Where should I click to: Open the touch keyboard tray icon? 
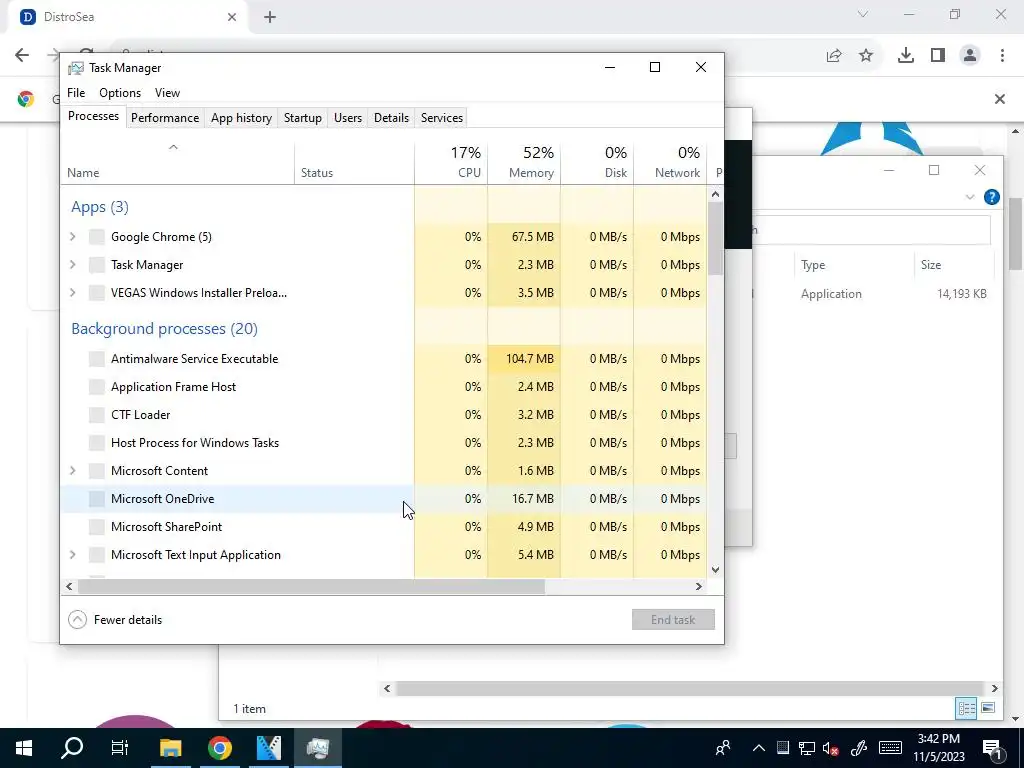(x=890, y=748)
